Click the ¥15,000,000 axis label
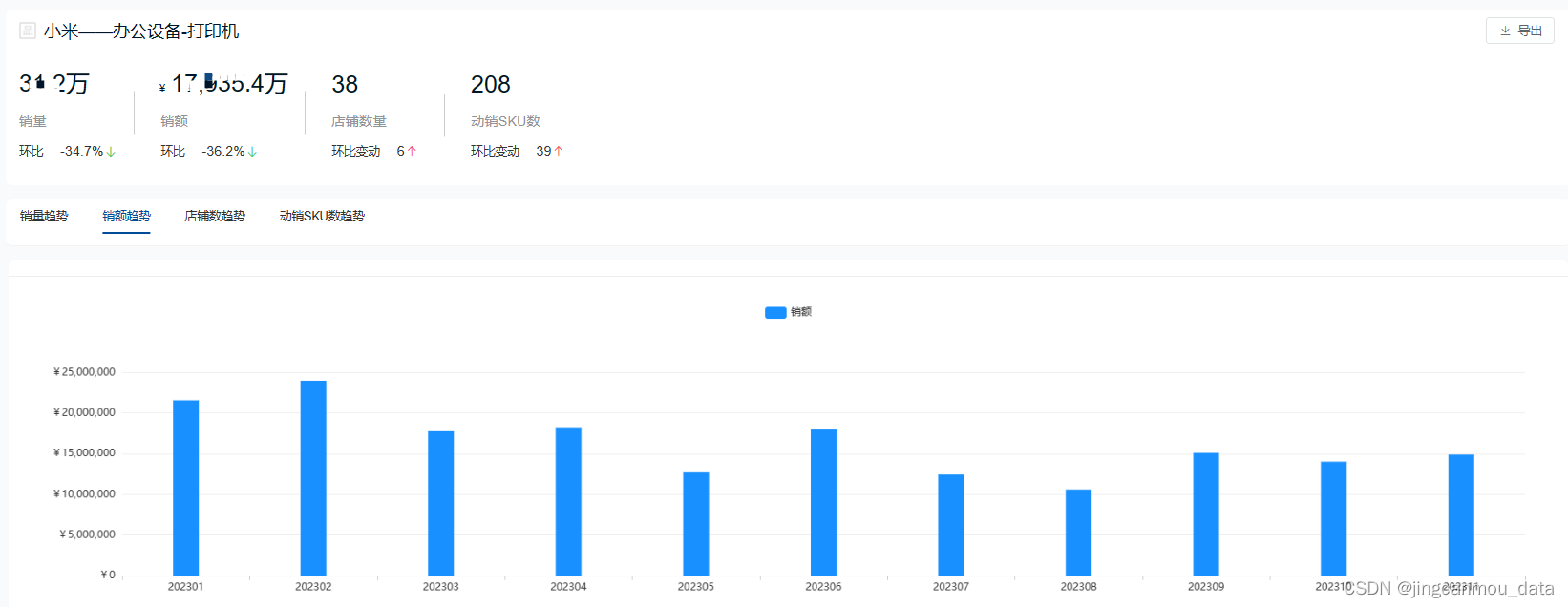The image size is (1568, 607). (x=84, y=452)
